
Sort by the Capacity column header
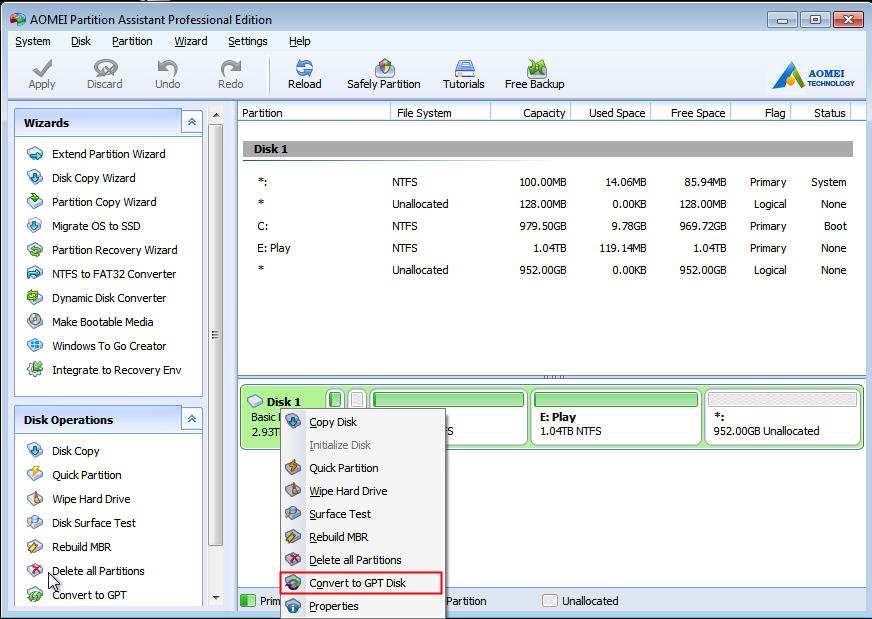click(x=531, y=113)
